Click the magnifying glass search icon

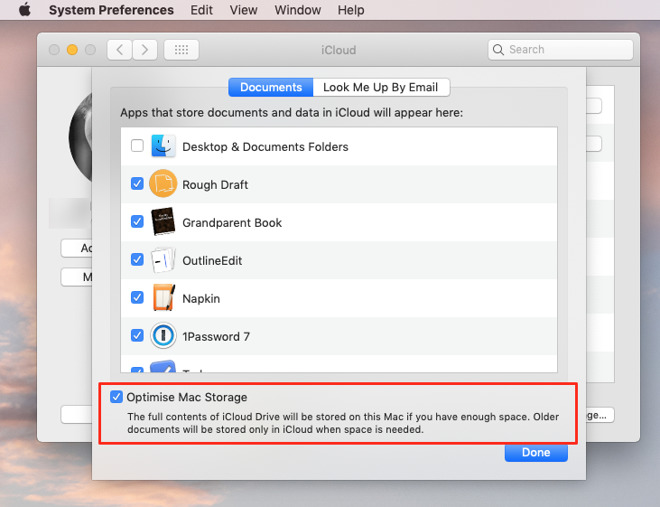click(498, 50)
